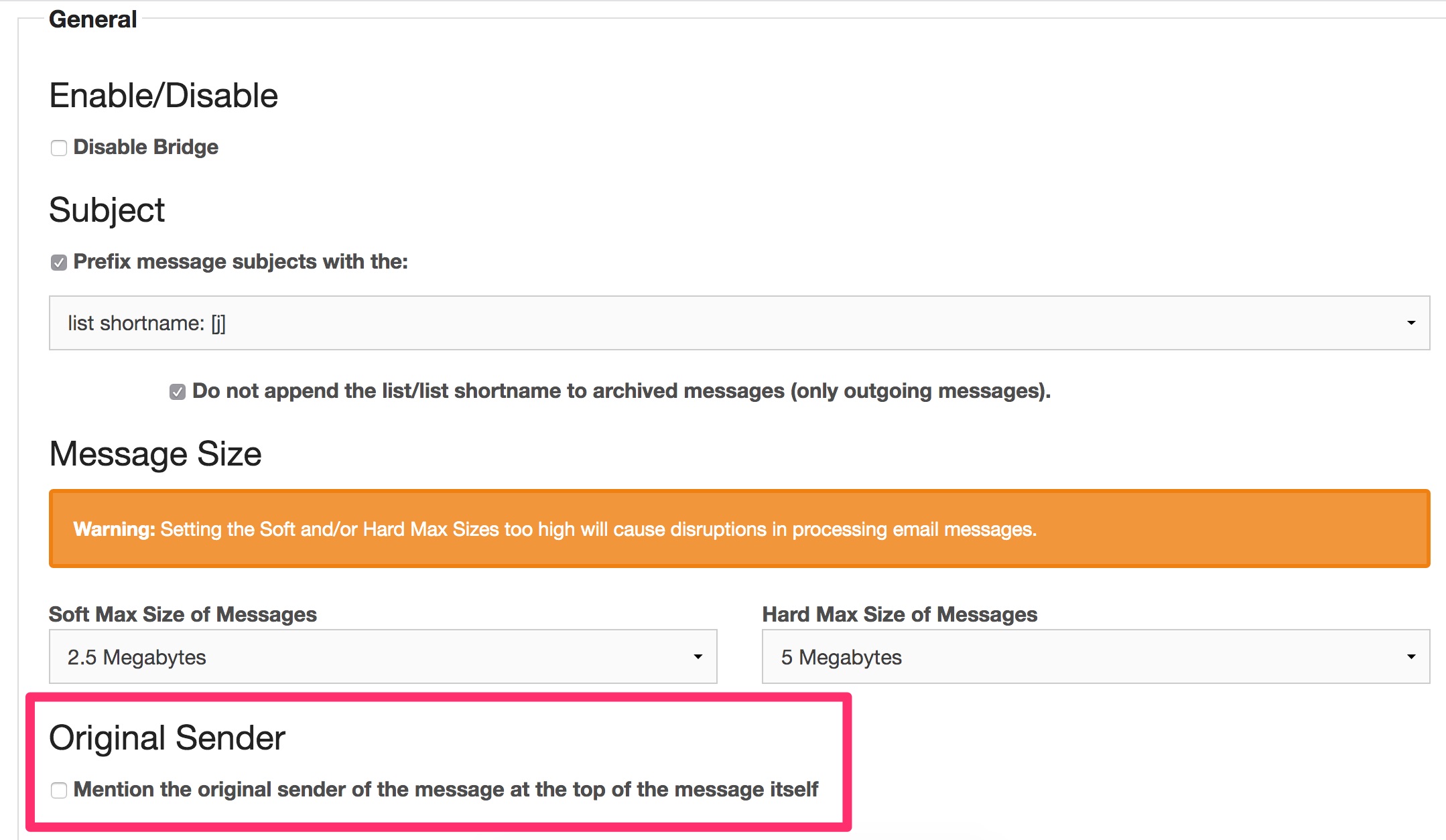Click the Enable/Disable heading

[x=163, y=96]
